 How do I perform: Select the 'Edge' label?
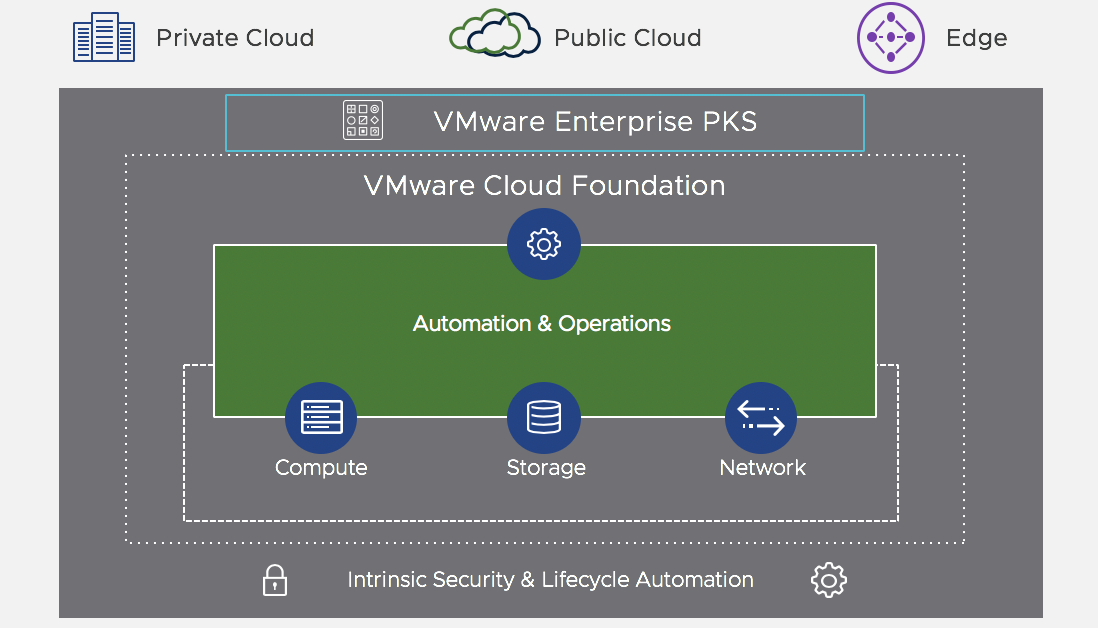(976, 38)
